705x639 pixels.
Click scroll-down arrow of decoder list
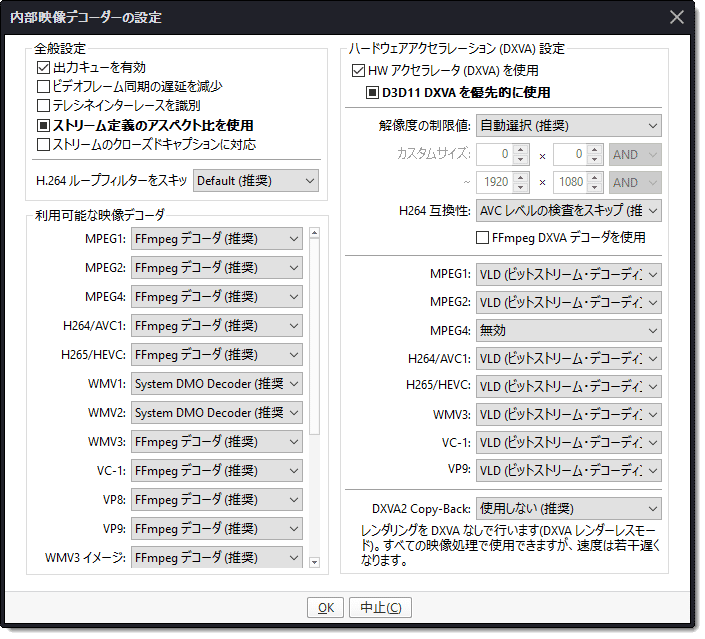click(315, 562)
